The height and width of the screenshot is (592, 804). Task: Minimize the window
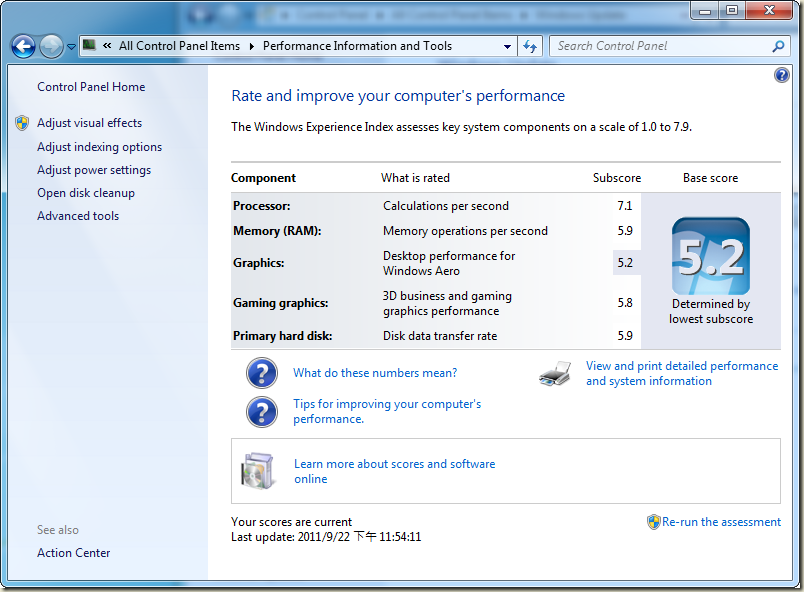tap(706, 10)
